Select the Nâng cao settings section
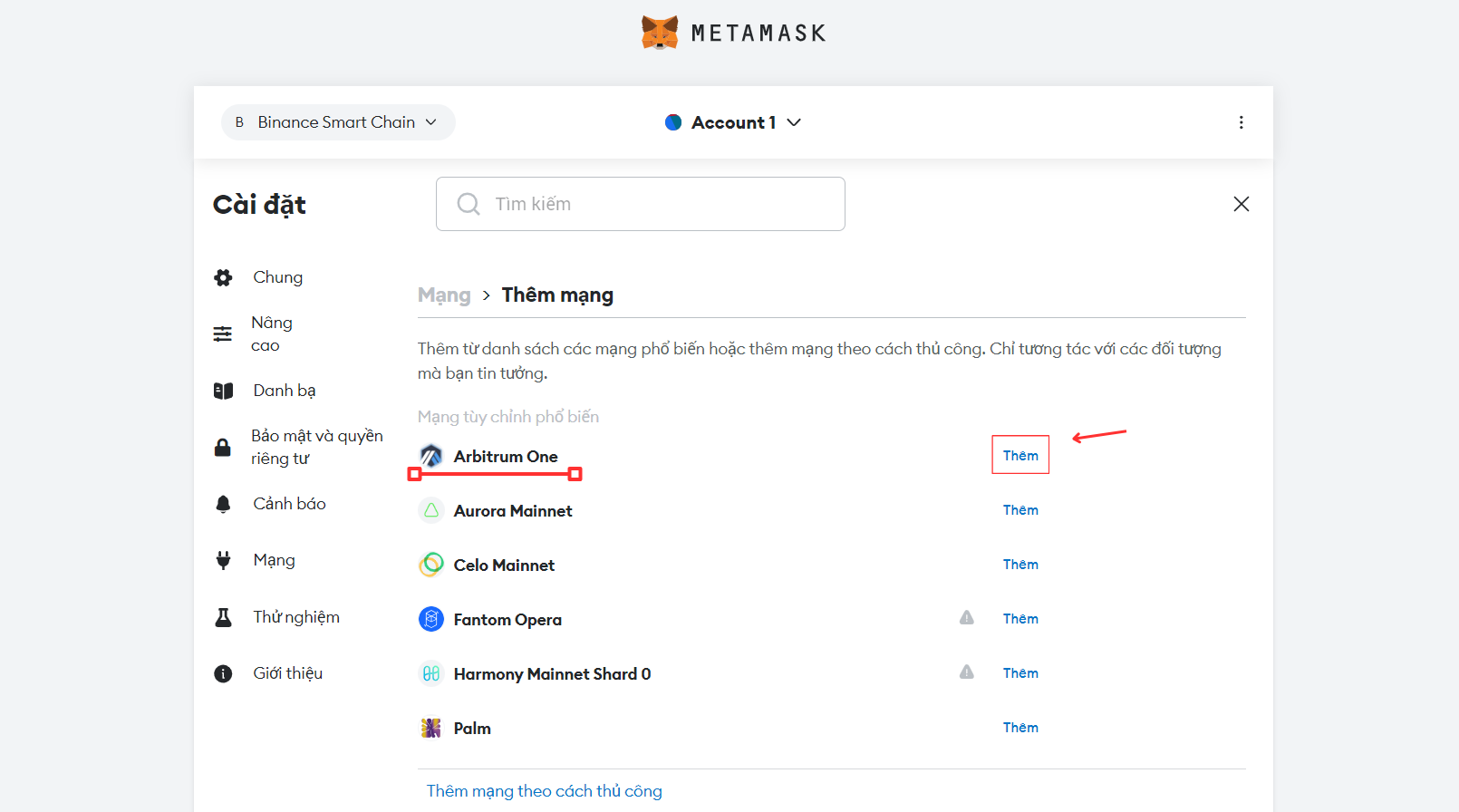Viewport: 1459px width, 812px height. coord(271,333)
